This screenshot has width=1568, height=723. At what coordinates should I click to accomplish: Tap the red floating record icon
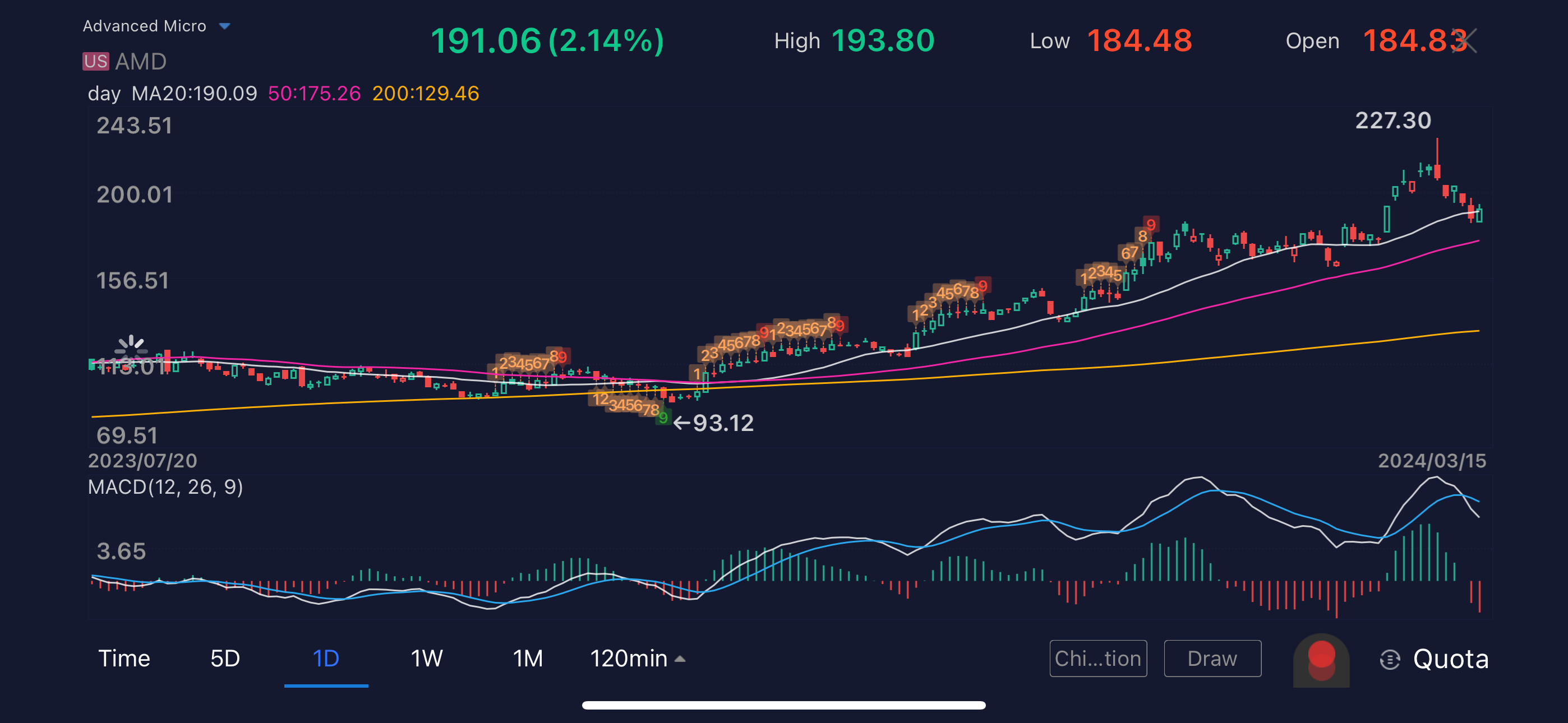[x=1321, y=660]
